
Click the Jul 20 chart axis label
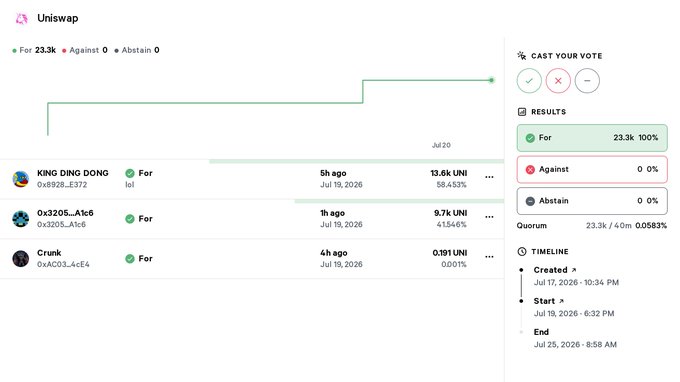click(441, 145)
